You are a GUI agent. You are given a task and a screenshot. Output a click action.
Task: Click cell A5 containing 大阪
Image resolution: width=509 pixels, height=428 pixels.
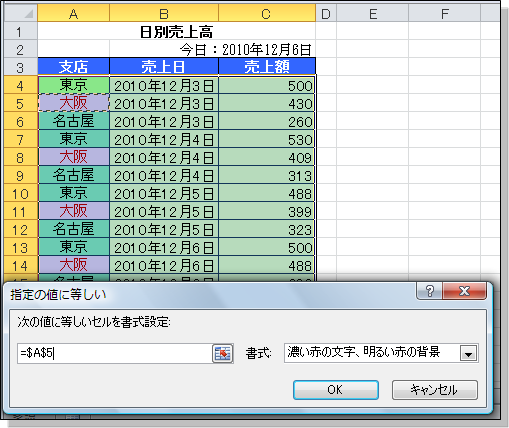pyautogui.click(x=74, y=103)
